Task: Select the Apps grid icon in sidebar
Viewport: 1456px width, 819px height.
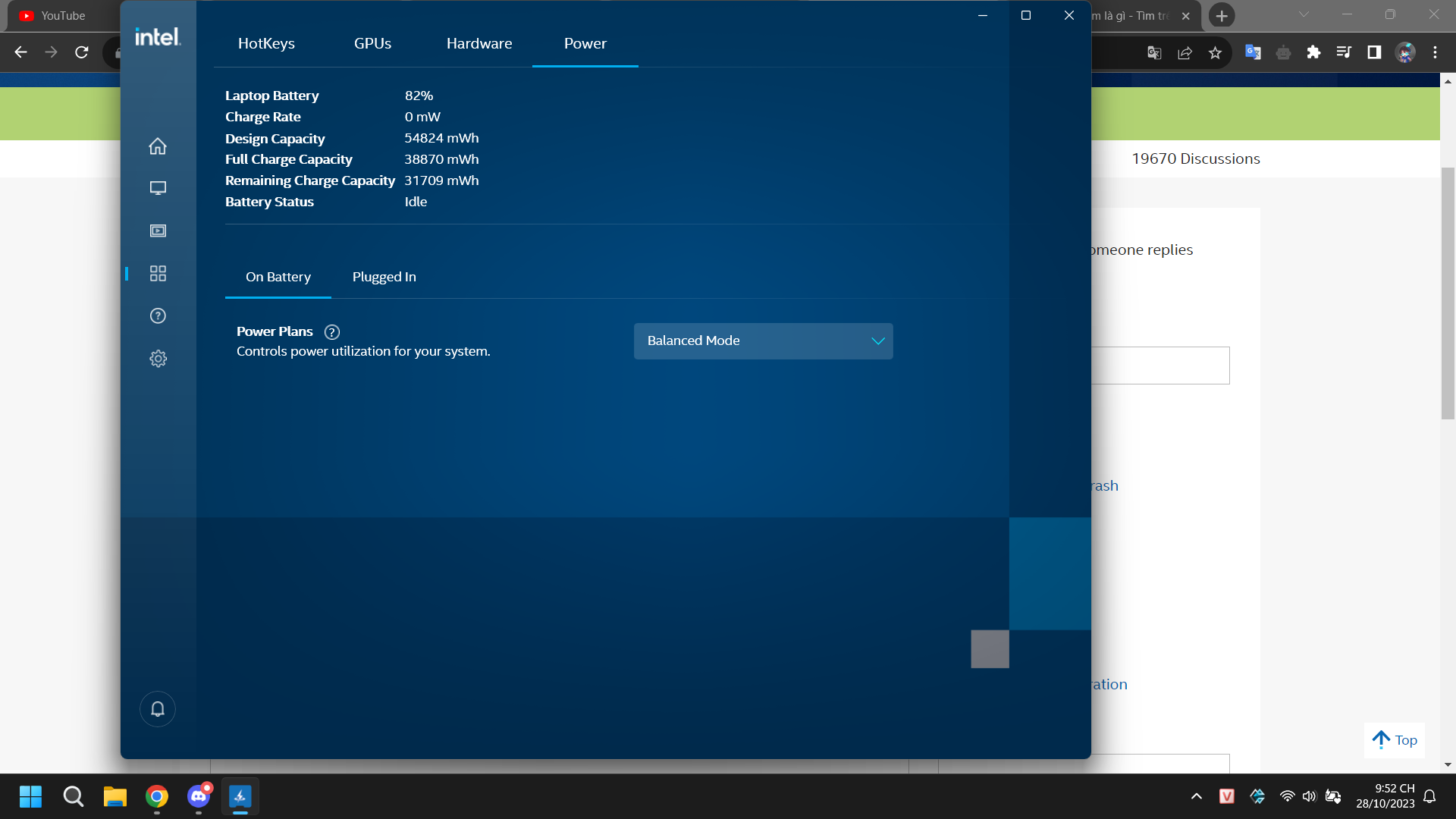Action: pyautogui.click(x=157, y=273)
